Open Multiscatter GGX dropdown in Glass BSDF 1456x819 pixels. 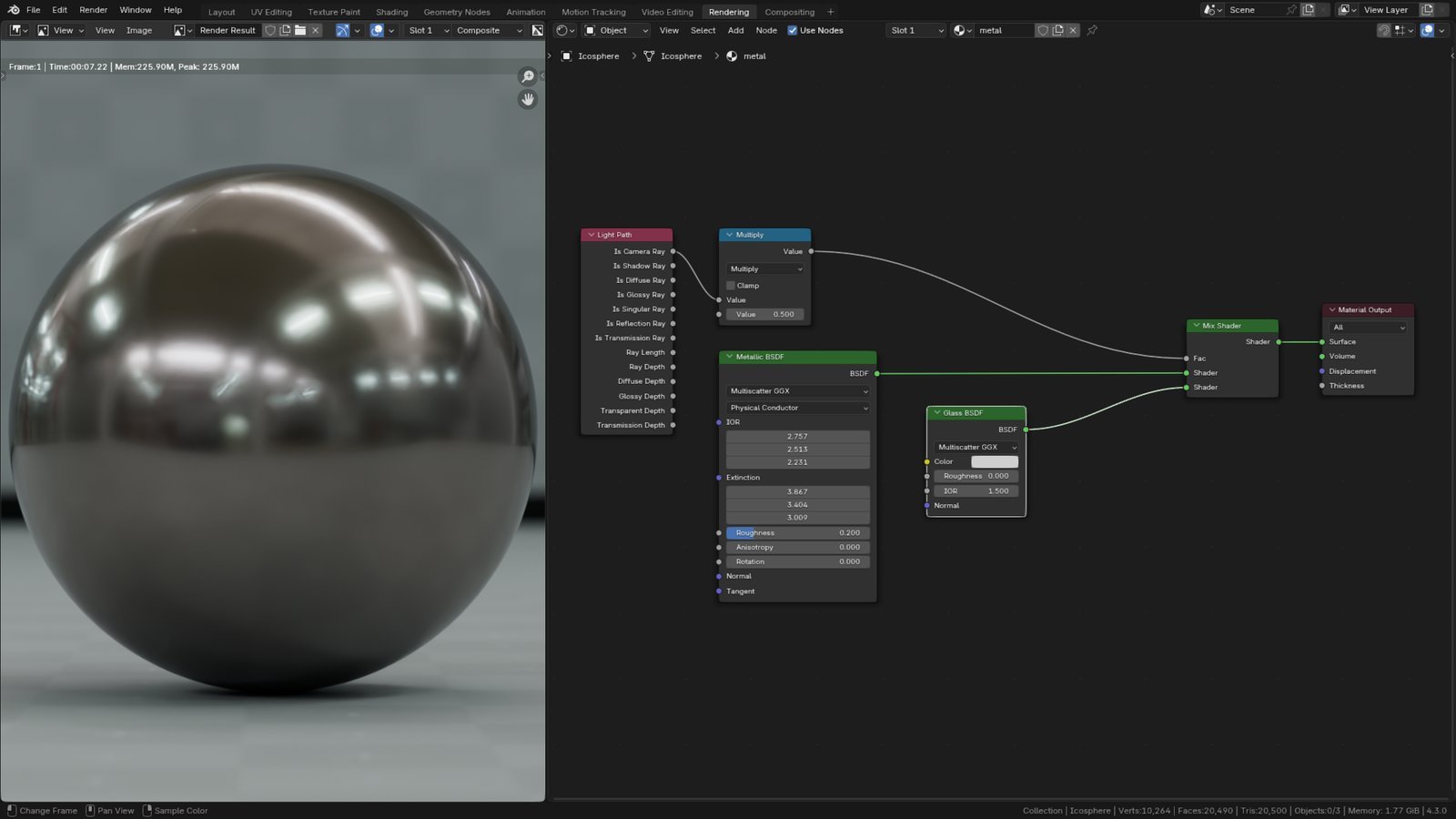[x=976, y=447]
